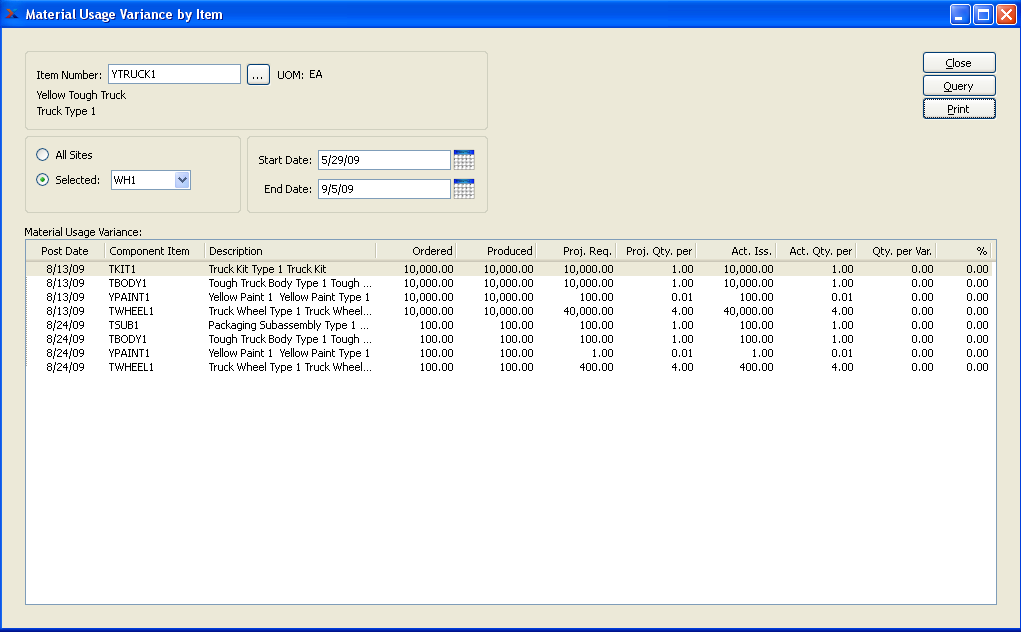1021x632 pixels.
Task: Sort by the Component Item column header
Action: tap(150, 251)
